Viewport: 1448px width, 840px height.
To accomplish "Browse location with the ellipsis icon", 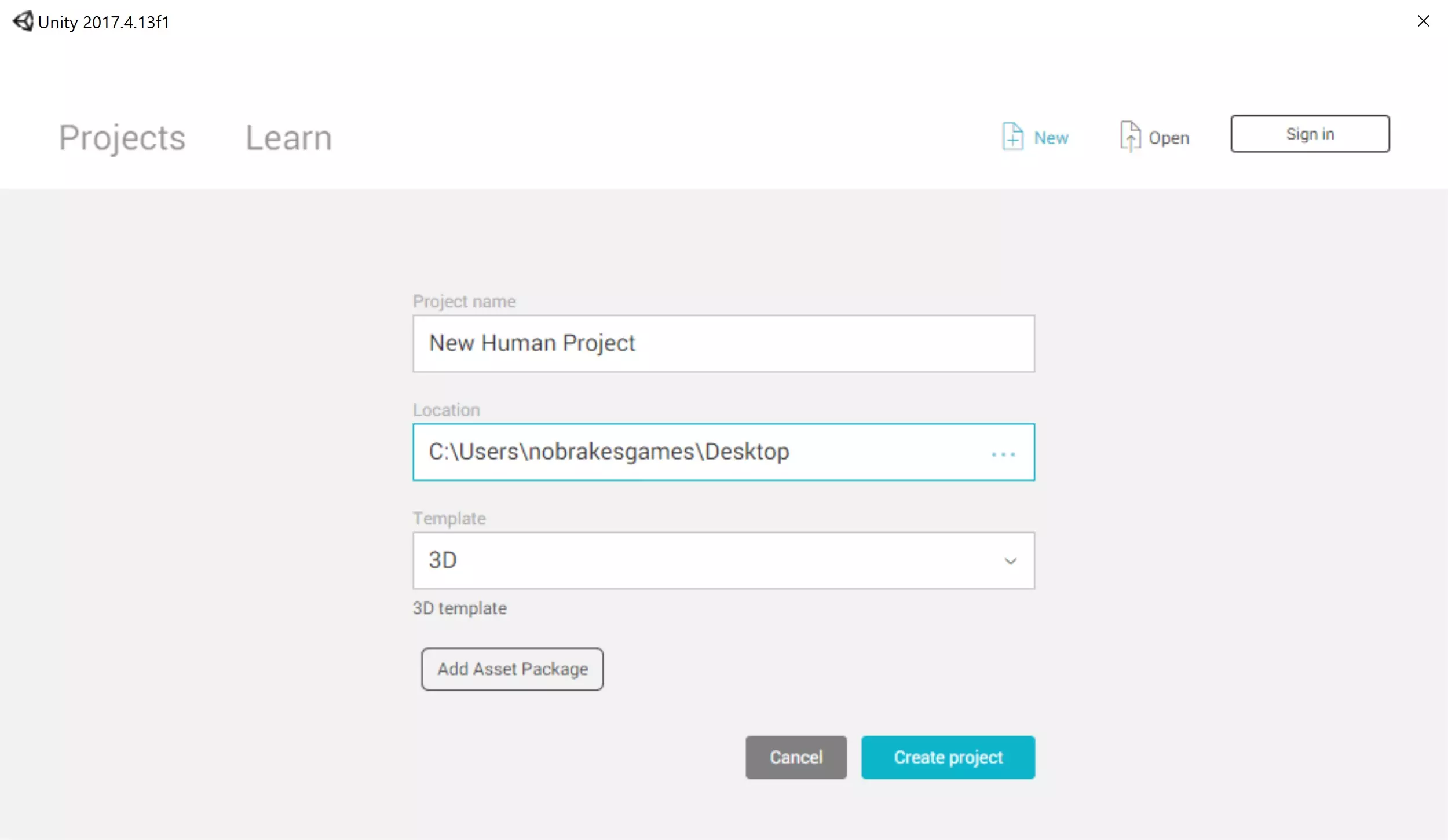I will [1003, 454].
